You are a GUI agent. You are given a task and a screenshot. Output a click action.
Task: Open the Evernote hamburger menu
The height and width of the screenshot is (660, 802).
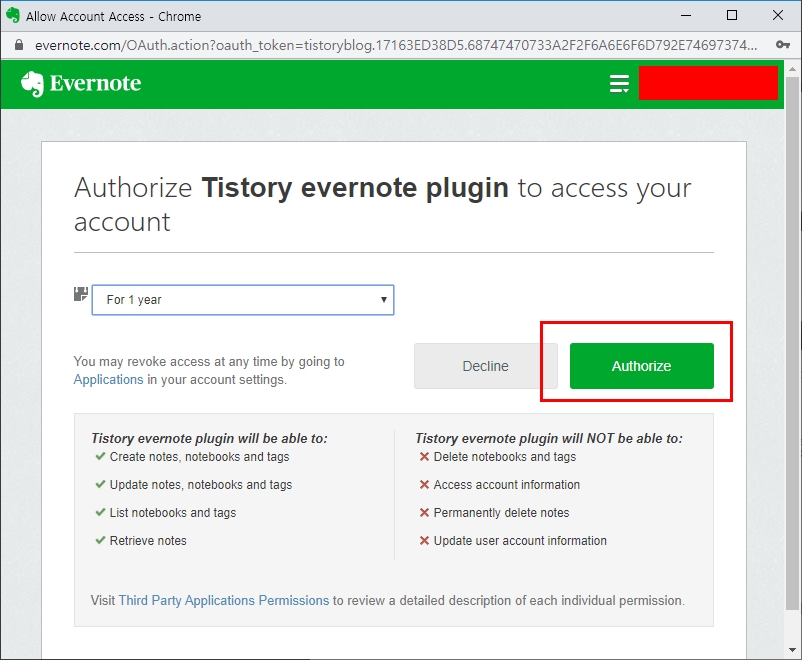point(619,83)
